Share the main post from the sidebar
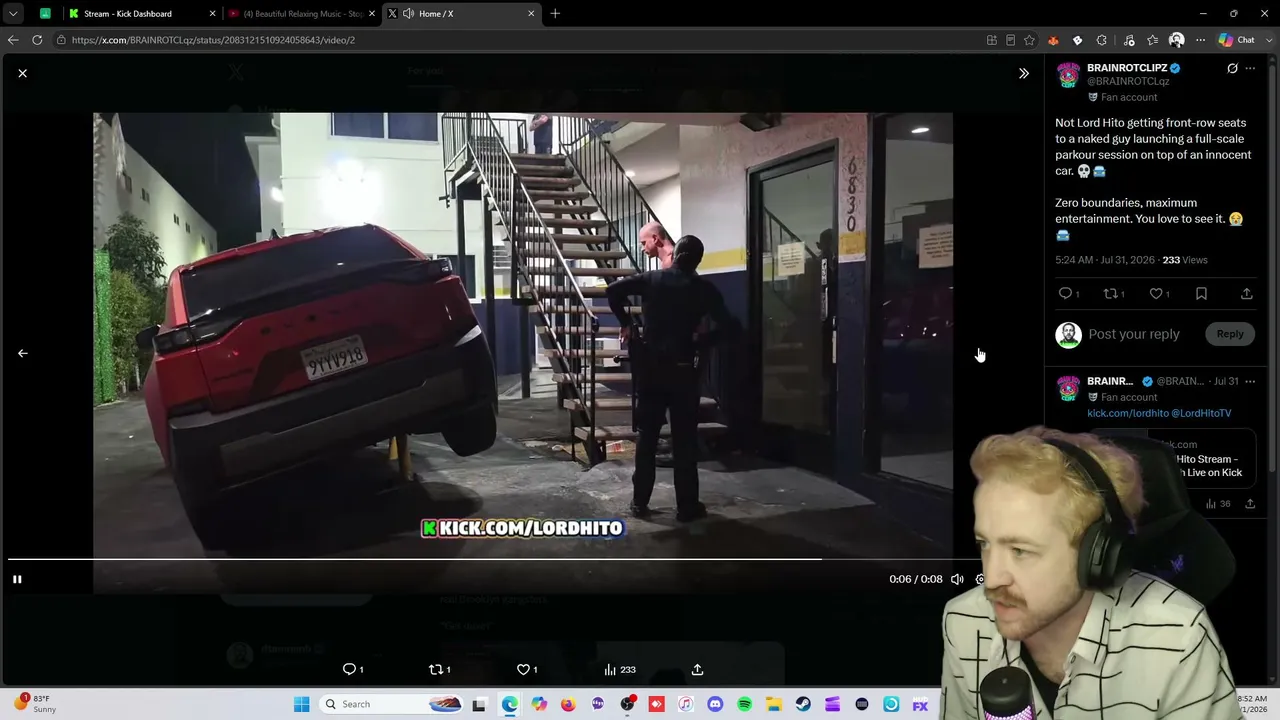The width and height of the screenshot is (1280, 720). pyautogui.click(x=1246, y=294)
